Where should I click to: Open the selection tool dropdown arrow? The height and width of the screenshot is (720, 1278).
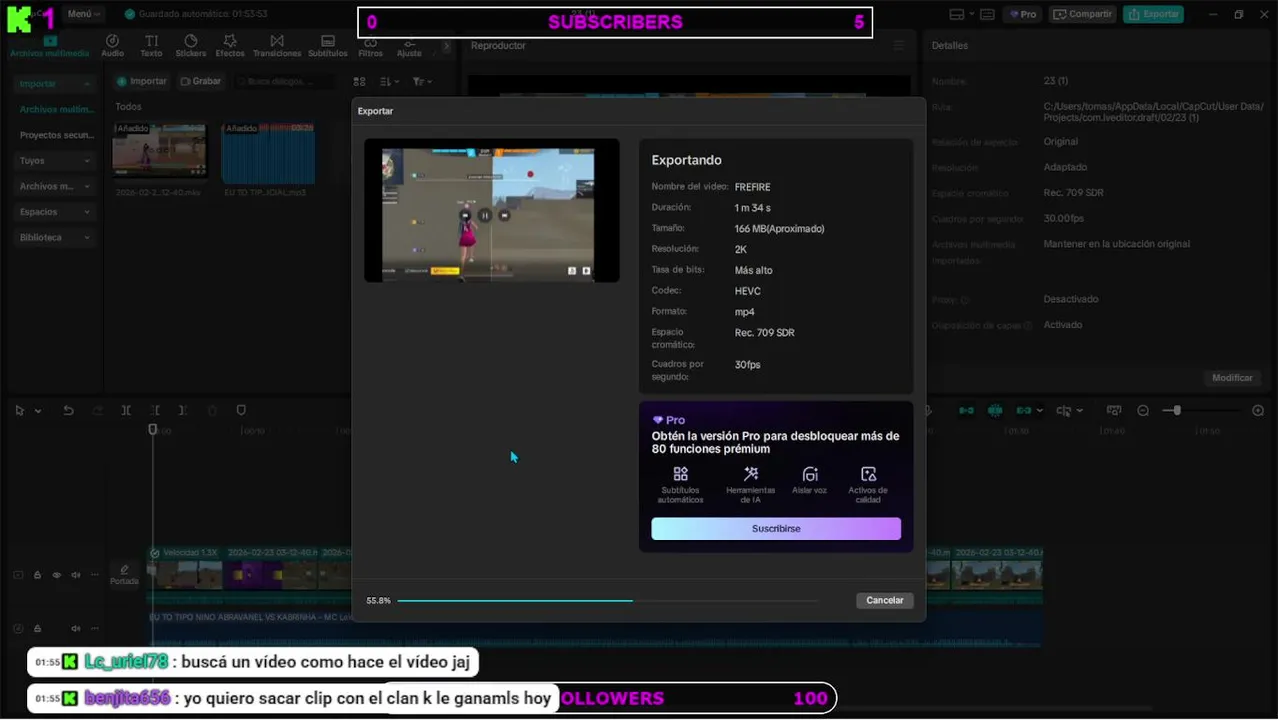(x=38, y=411)
